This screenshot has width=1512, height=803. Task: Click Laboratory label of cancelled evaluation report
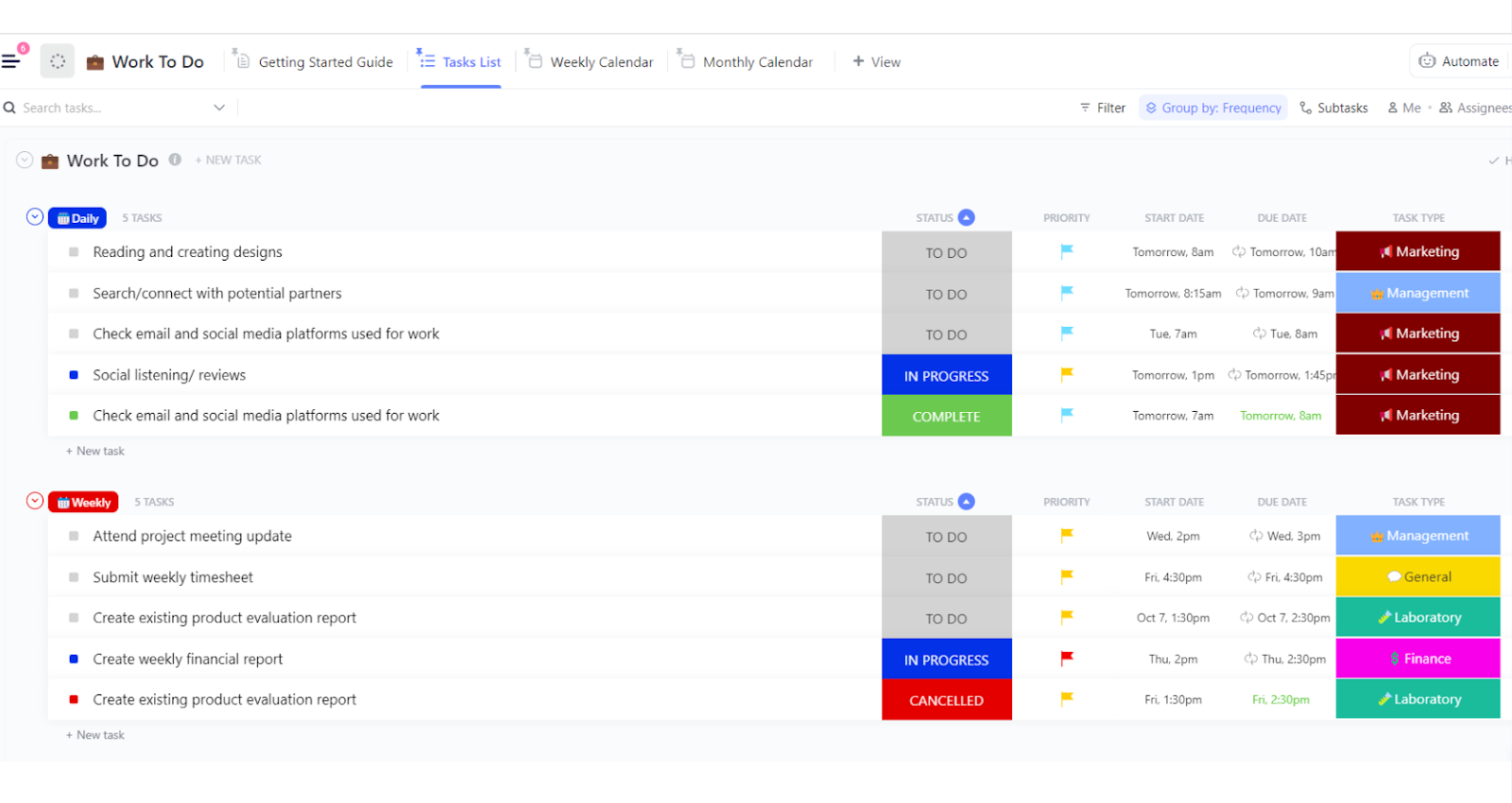pos(1417,699)
